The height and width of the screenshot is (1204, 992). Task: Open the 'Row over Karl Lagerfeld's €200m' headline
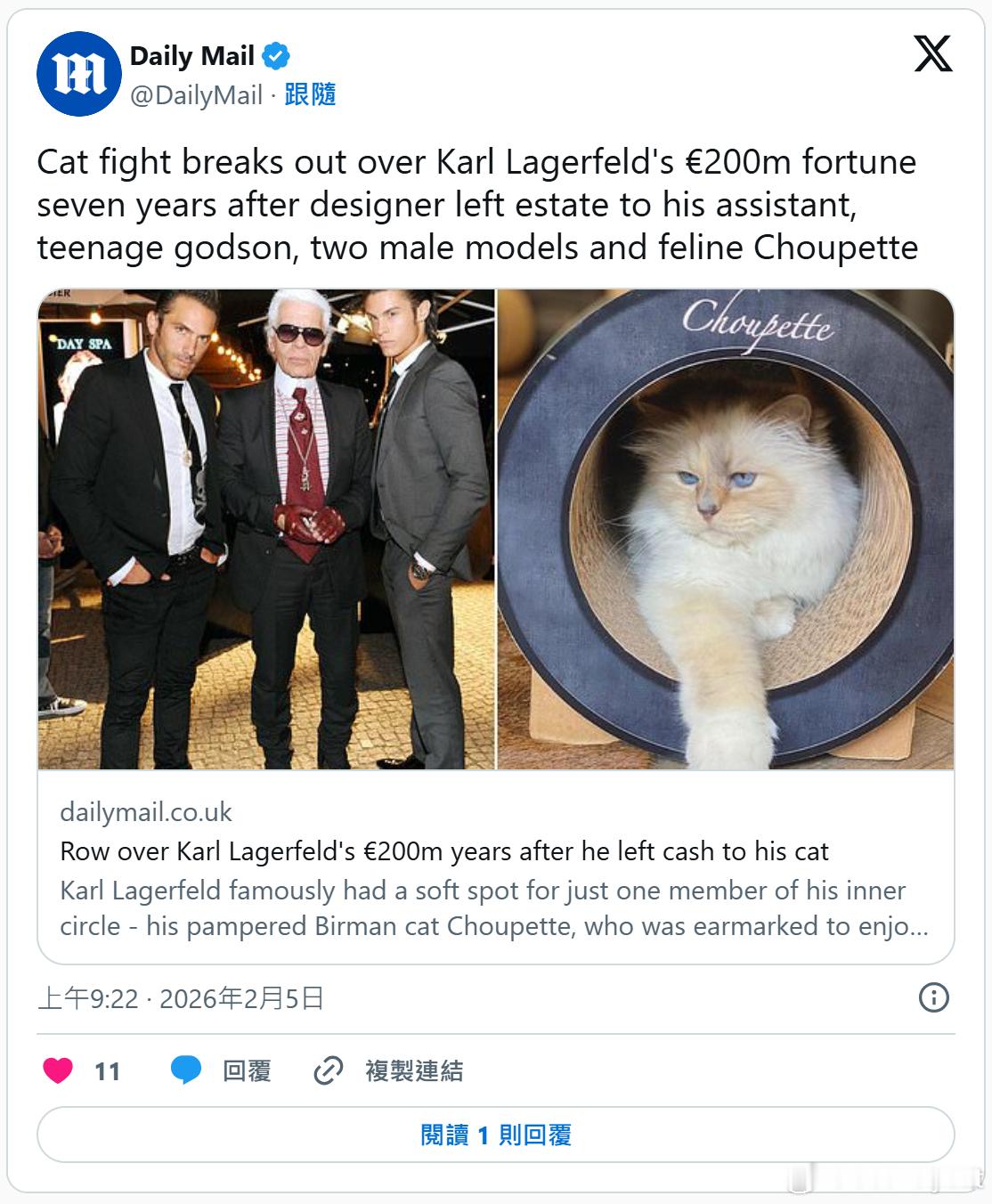[444, 851]
